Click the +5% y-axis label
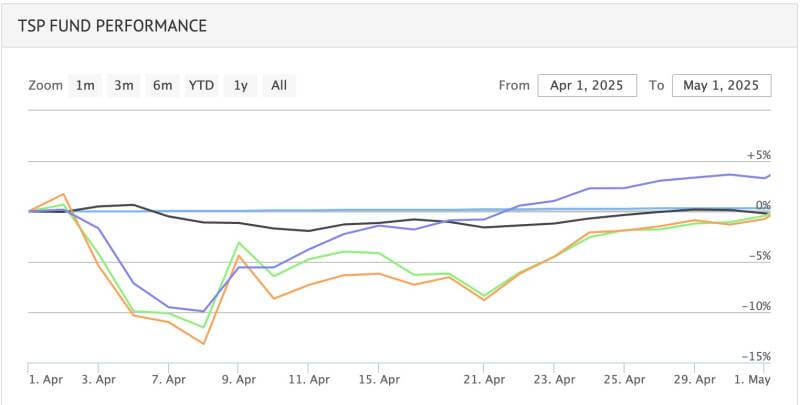The height and width of the screenshot is (405, 800). click(758, 156)
